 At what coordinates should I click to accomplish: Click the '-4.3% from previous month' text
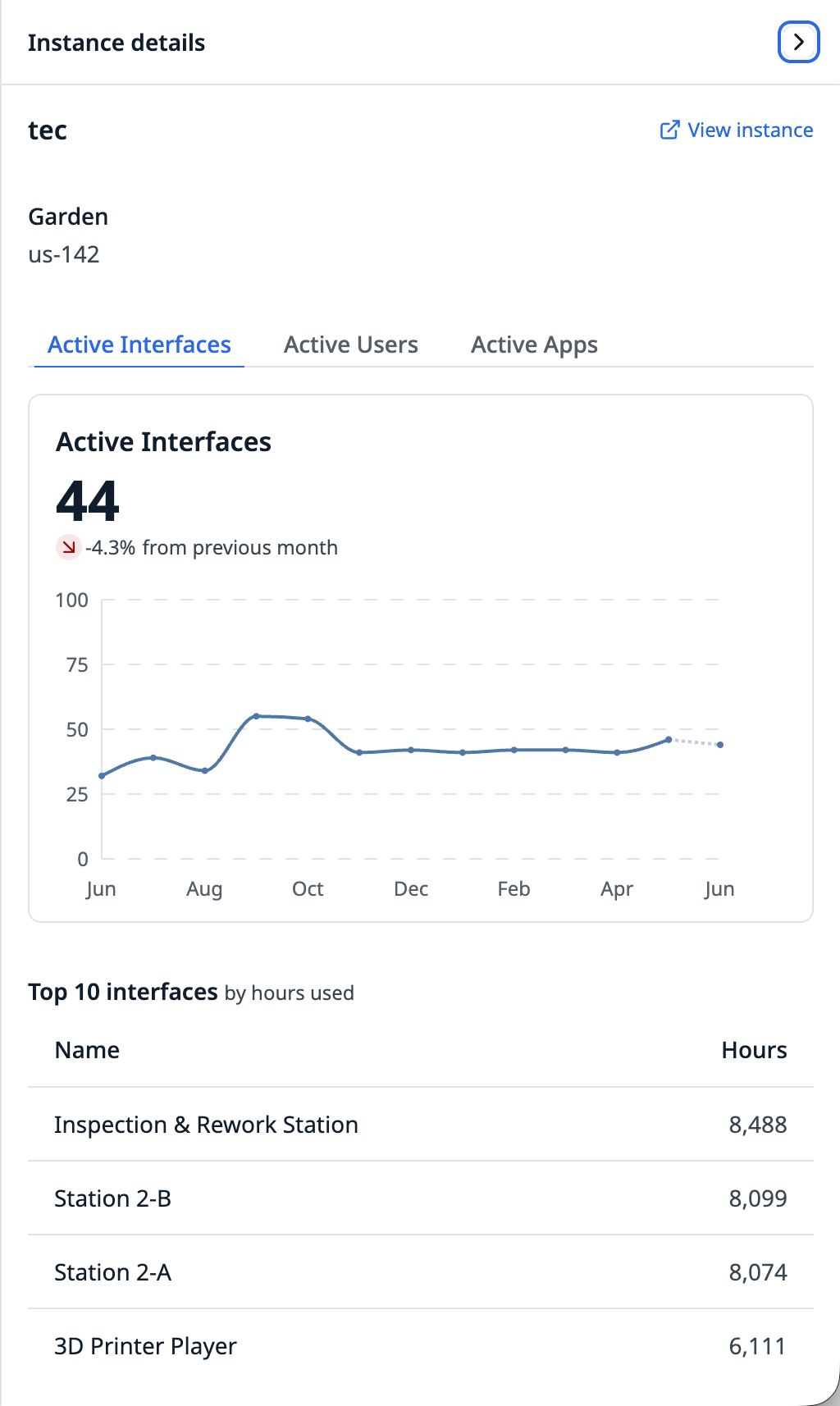[212, 547]
